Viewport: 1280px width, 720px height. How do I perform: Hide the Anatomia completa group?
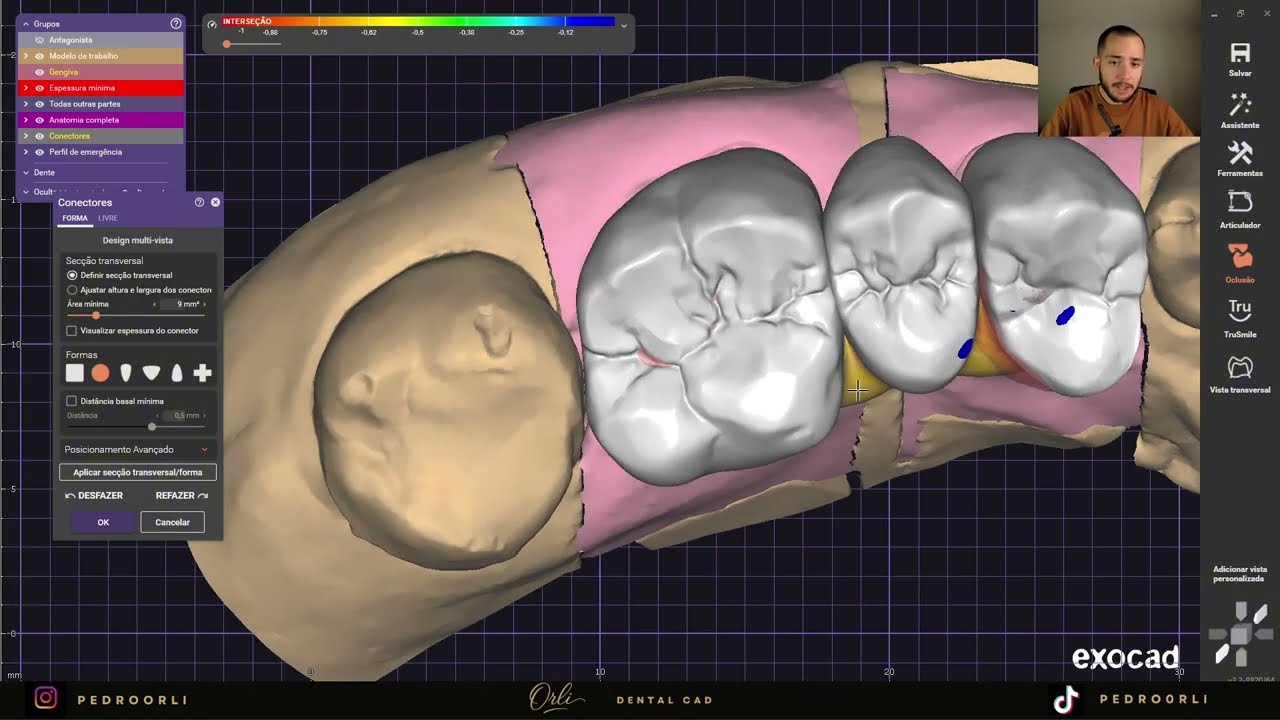click(x=39, y=120)
